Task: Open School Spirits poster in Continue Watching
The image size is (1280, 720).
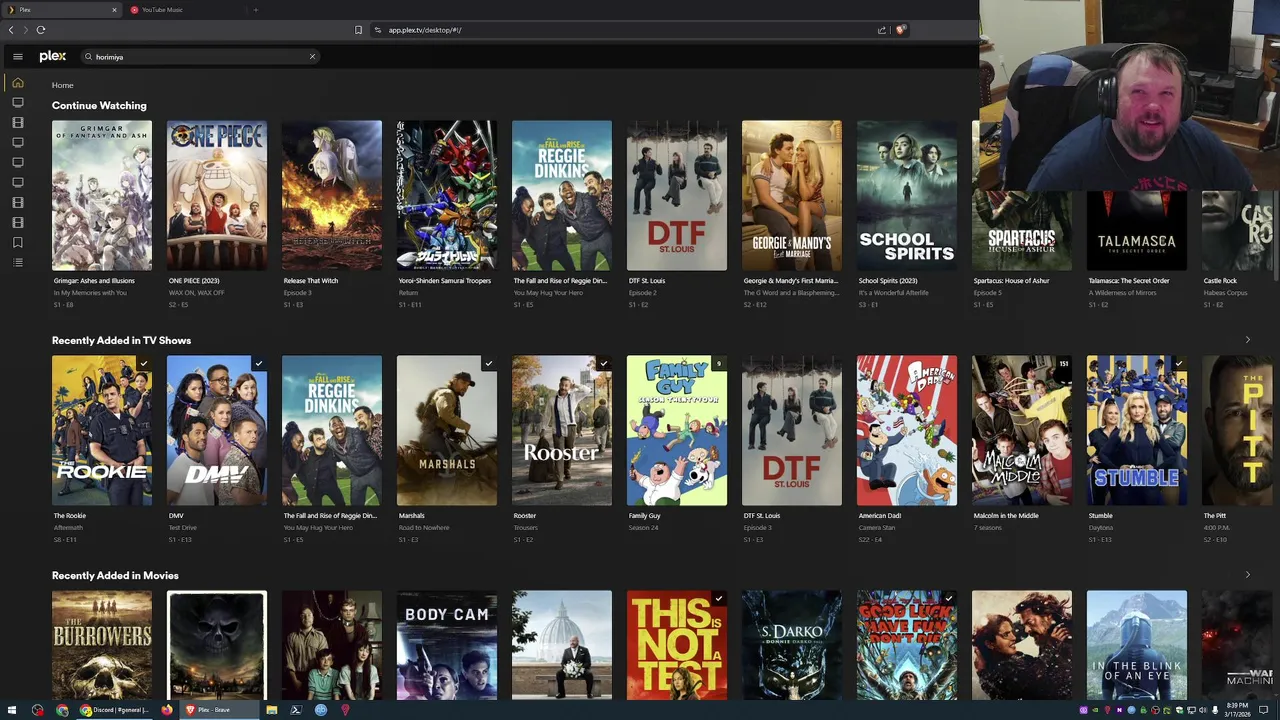Action: (x=907, y=195)
